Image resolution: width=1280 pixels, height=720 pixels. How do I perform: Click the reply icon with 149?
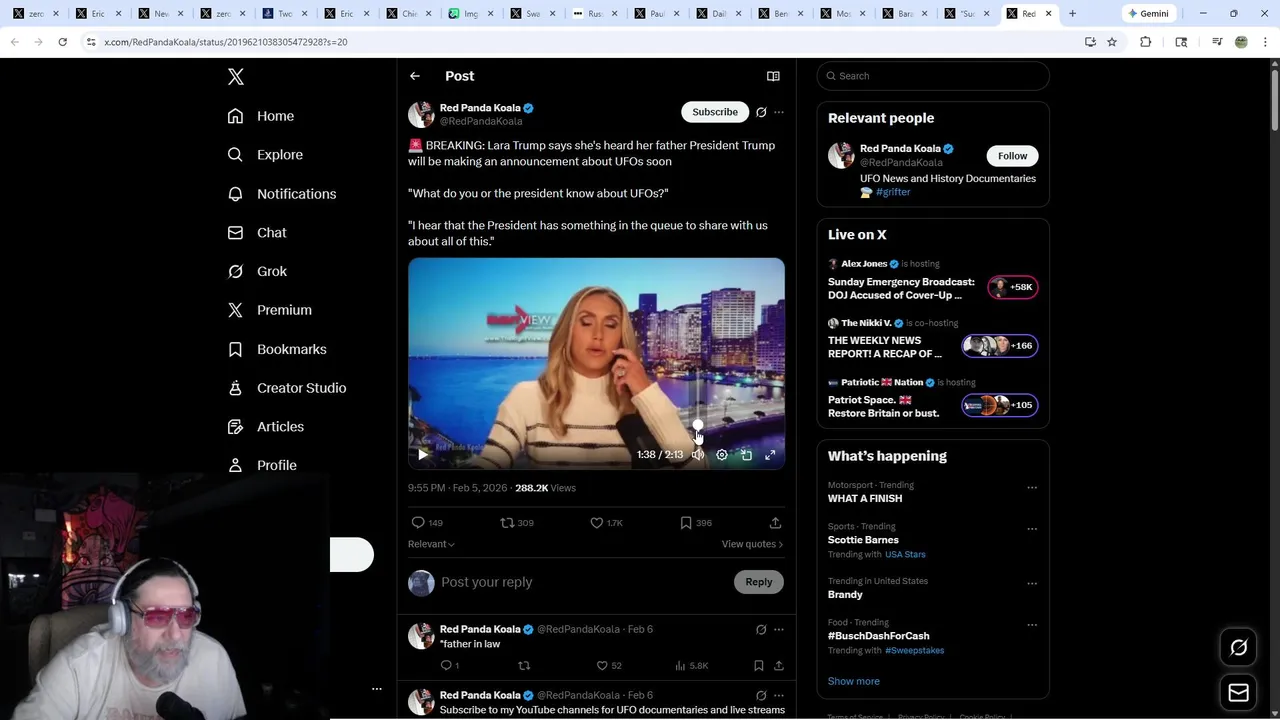click(x=426, y=523)
